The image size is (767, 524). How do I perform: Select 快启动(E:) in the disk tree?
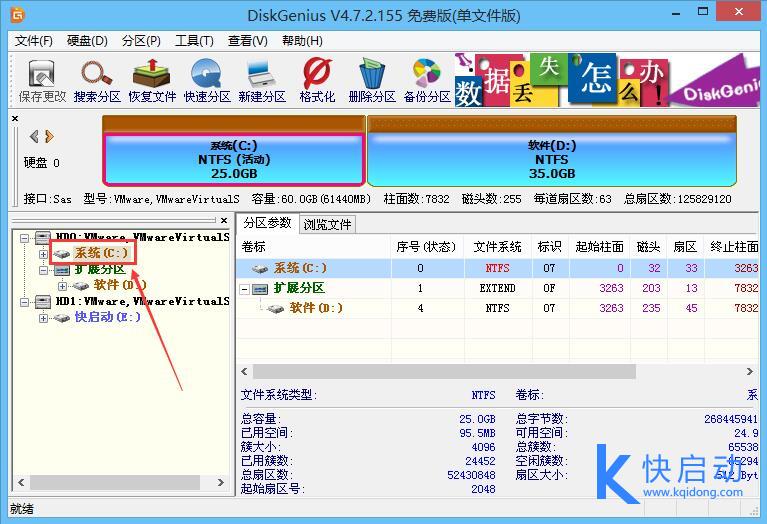pos(108,317)
